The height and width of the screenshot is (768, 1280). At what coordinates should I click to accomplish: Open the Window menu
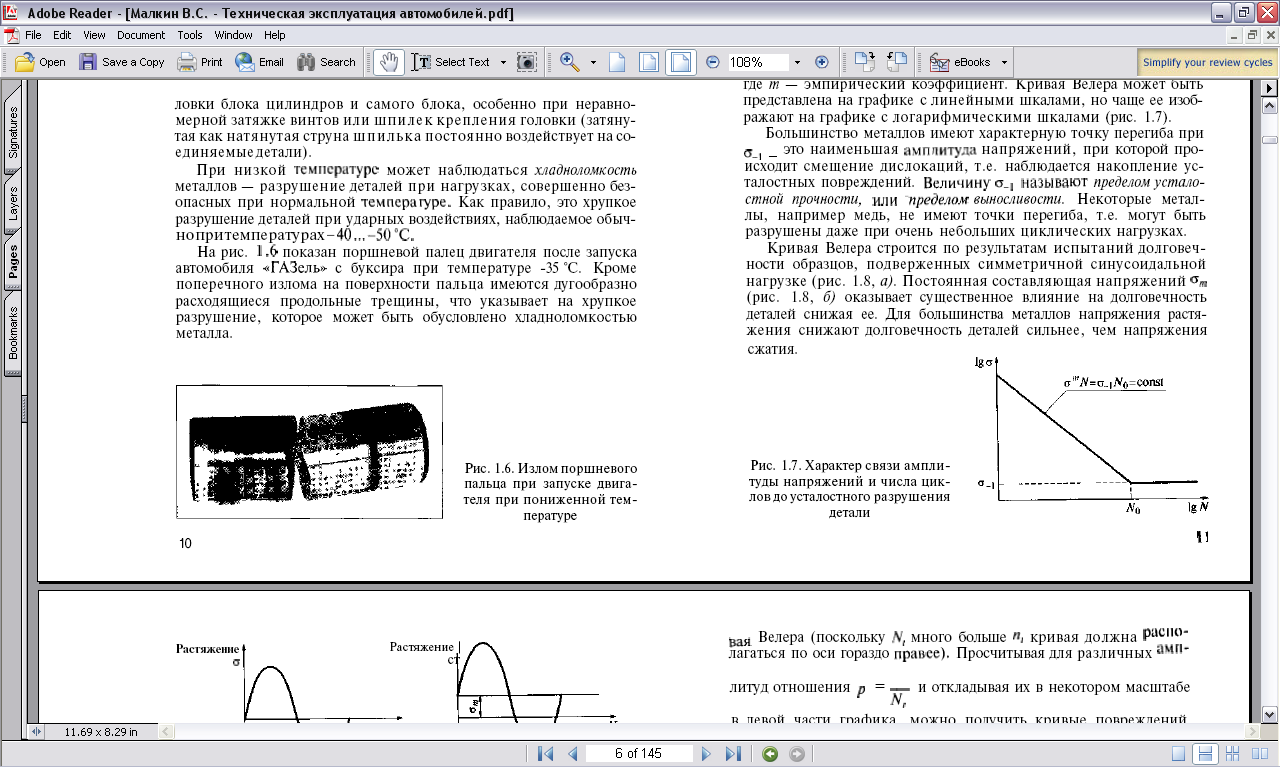234,35
